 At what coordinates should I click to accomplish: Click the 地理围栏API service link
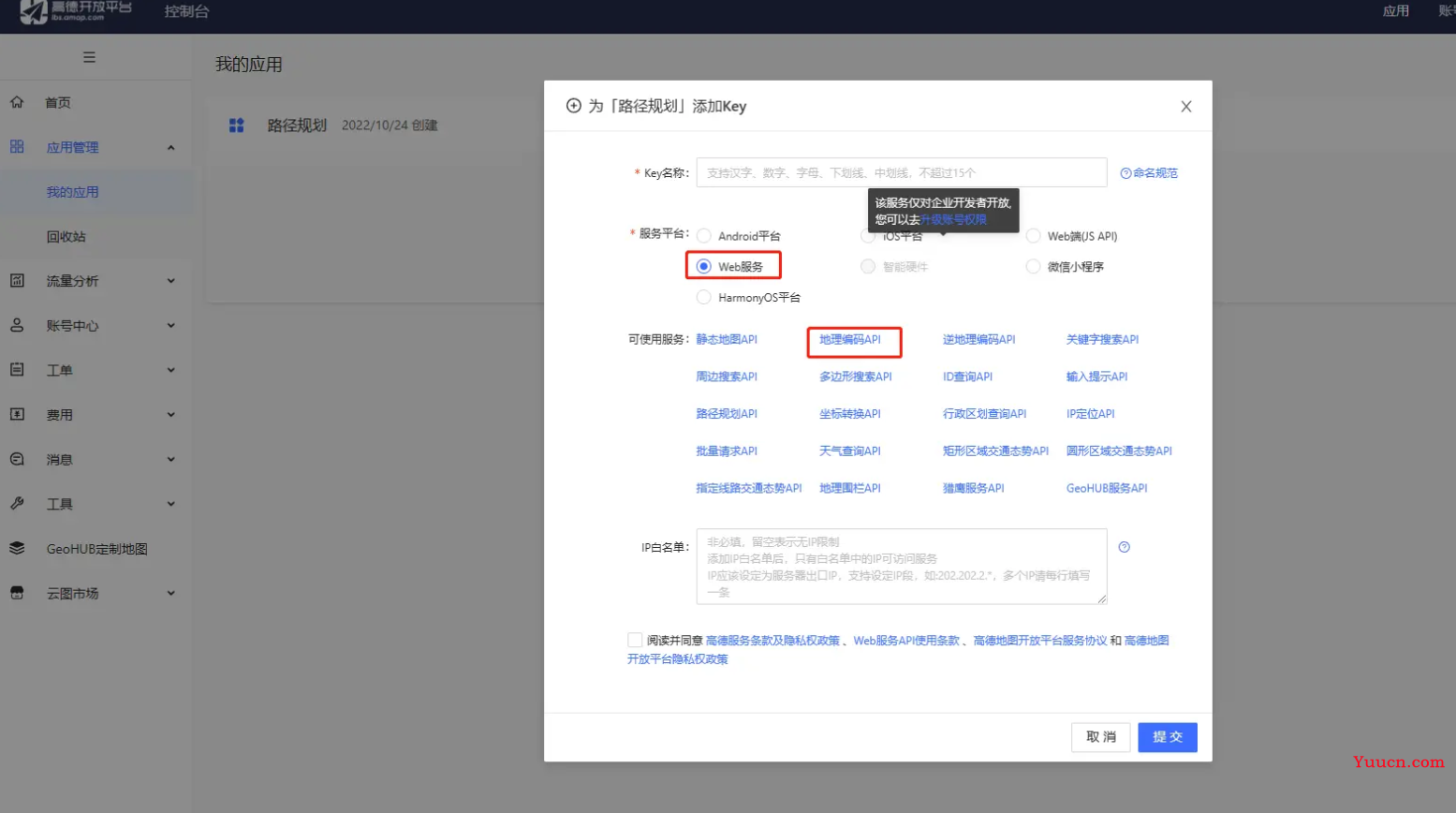click(x=850, y=488)
